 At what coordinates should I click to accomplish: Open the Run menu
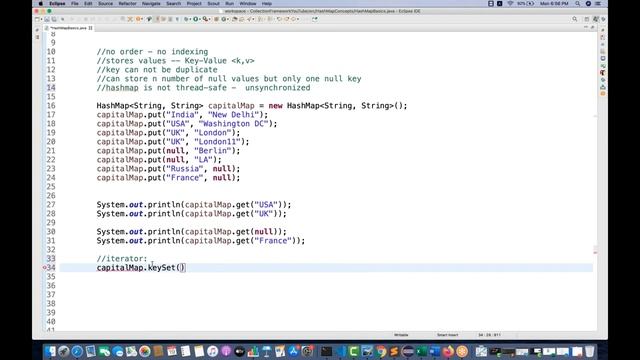coord(229,4)
